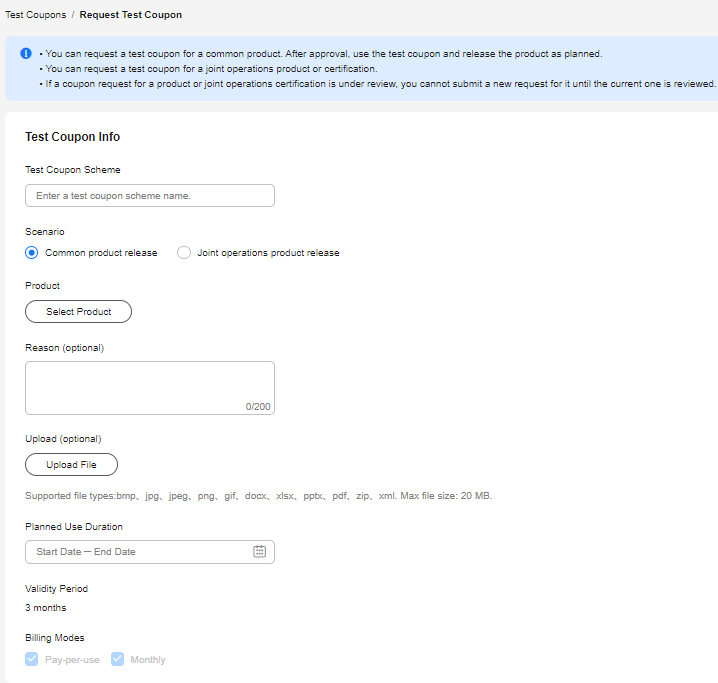Viewport: 718px width, 683px height.
Task: Toggle the Pay-per-use billing checkbox
Action: point(32,659)
